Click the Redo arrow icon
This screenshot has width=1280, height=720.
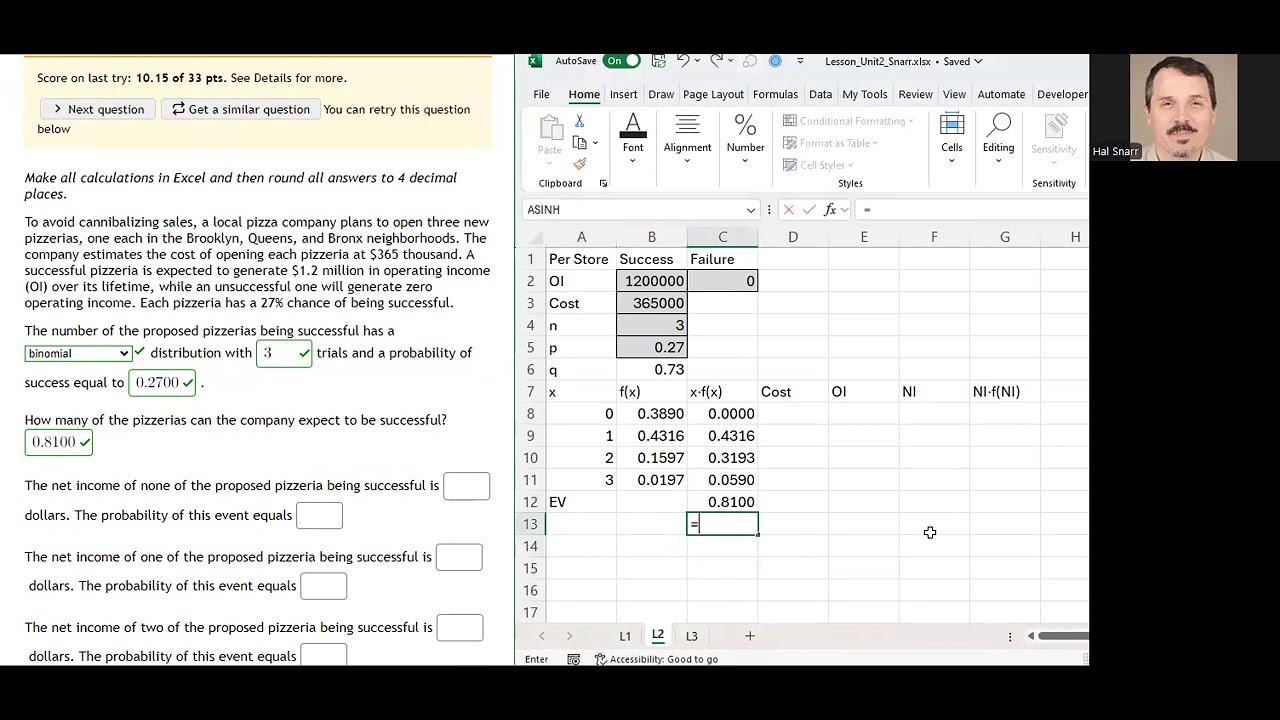click(716, 61)
